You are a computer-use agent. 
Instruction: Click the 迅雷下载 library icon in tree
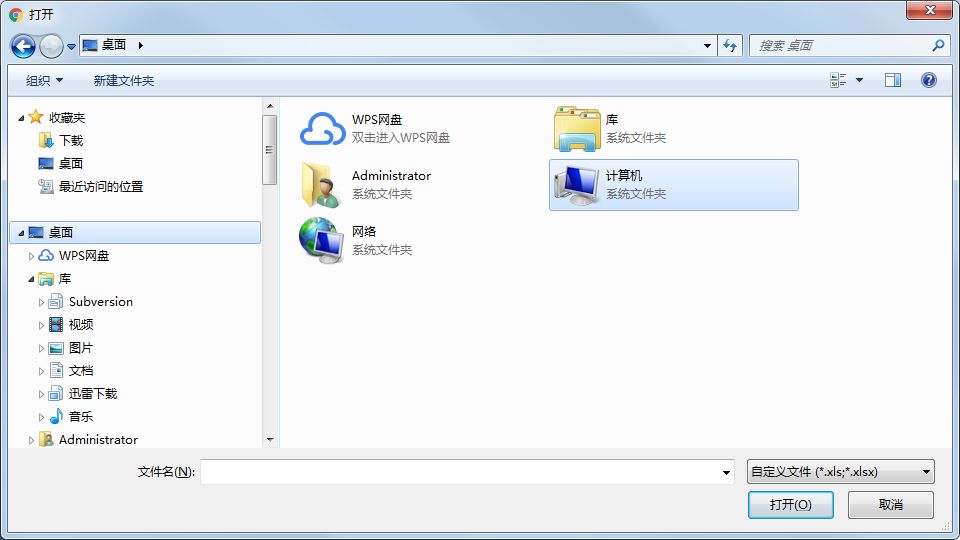[56, 394]
